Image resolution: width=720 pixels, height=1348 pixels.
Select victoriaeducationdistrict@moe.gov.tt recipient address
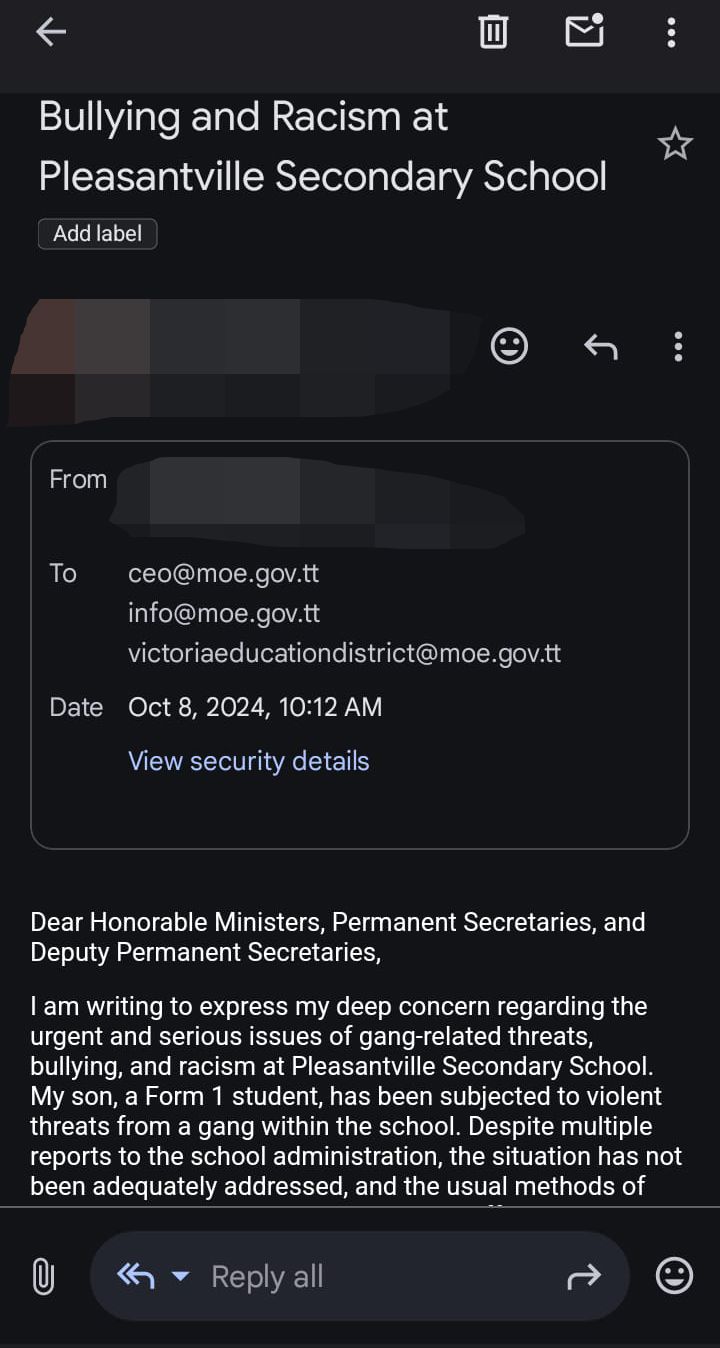[x=344, y=654]
